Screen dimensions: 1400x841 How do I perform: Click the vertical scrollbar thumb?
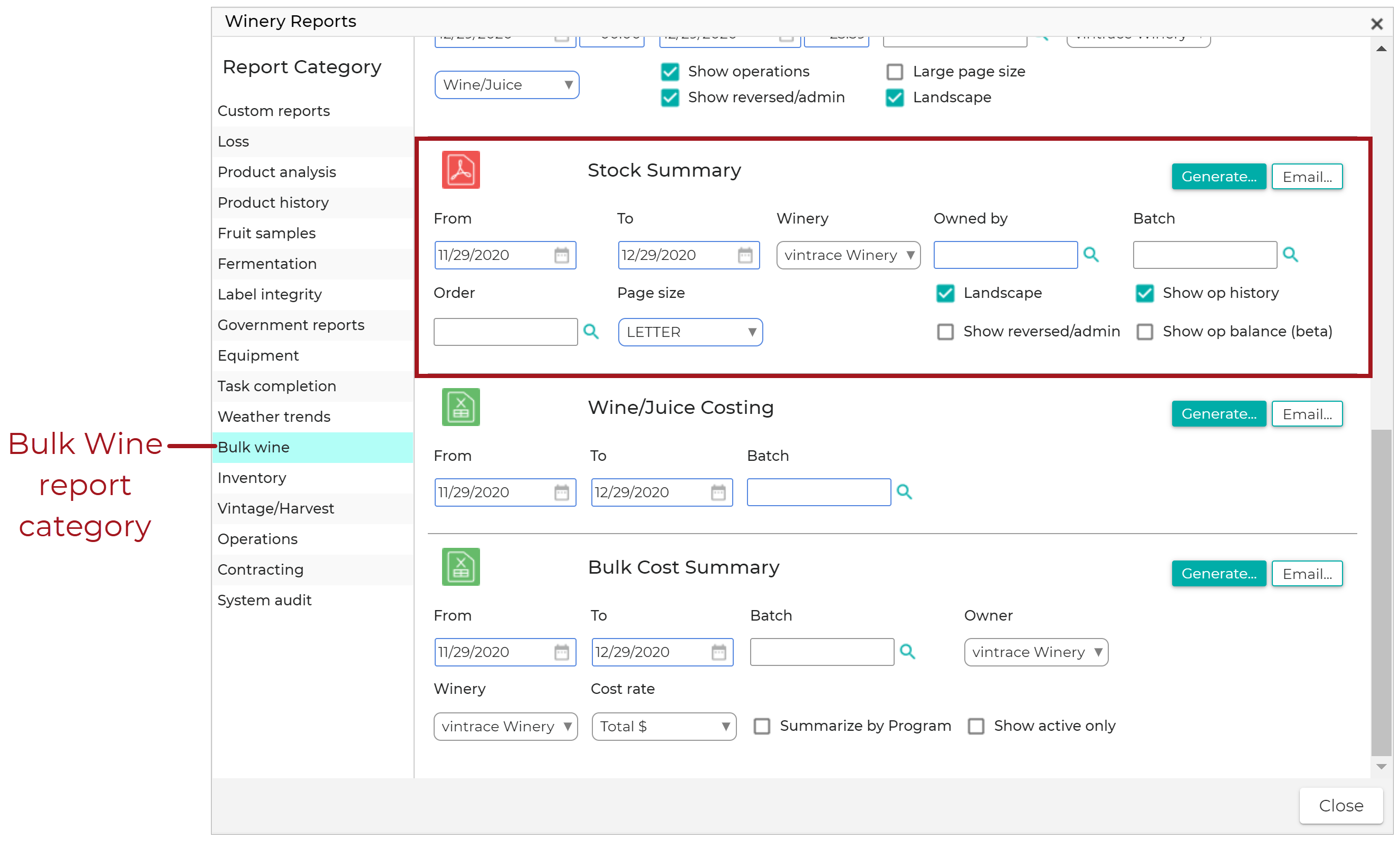(1382, 593)
